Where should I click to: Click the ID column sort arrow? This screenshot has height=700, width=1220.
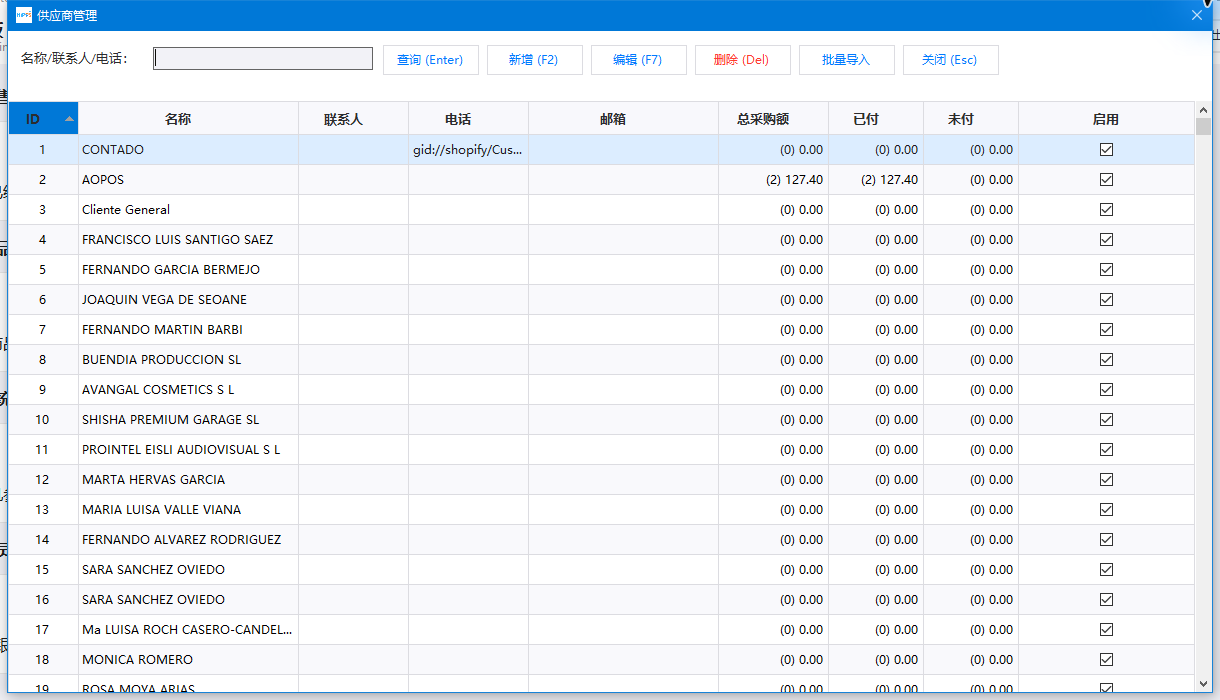pos(69,119)
